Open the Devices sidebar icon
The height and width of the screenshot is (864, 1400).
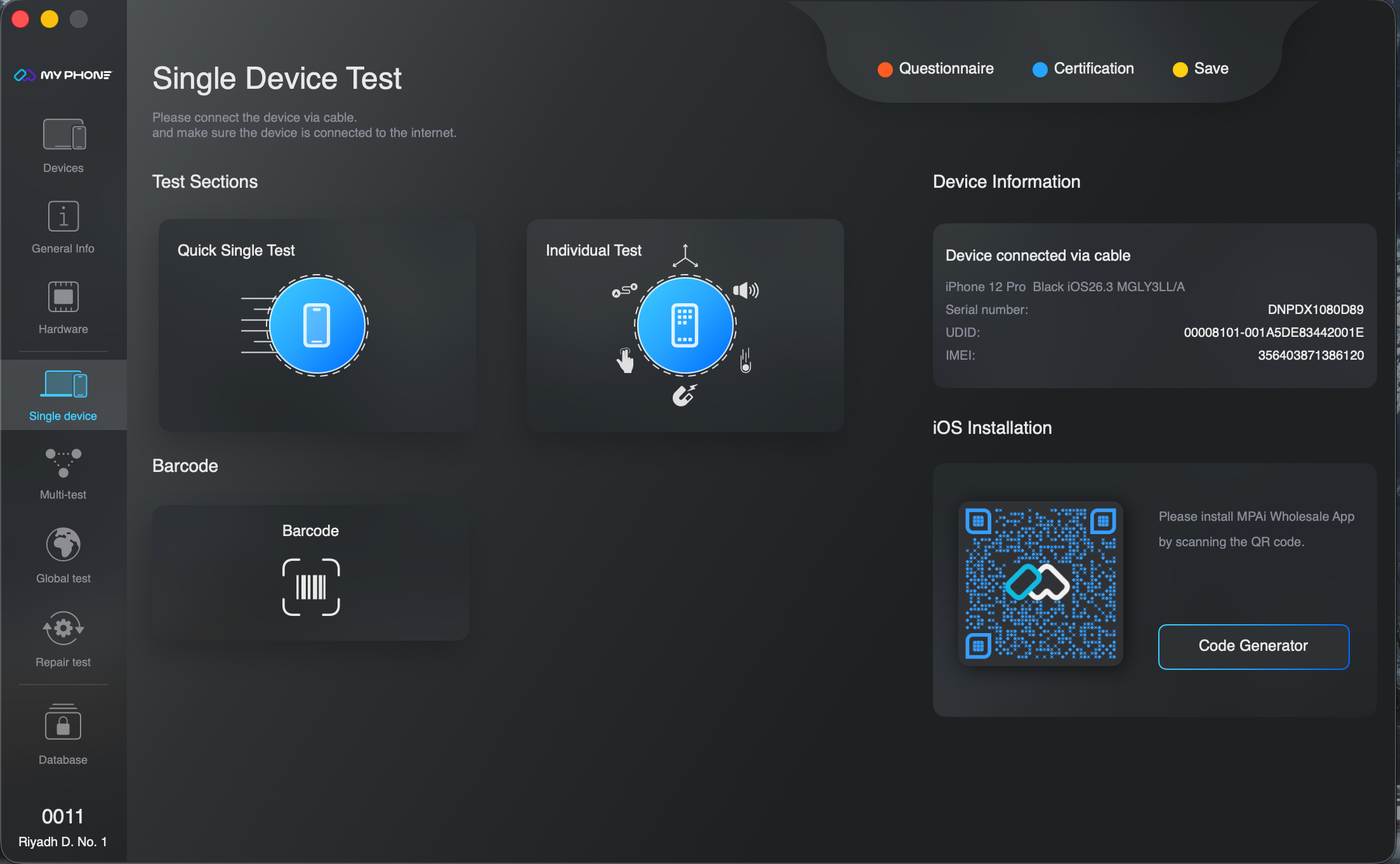tap(63, 134)
